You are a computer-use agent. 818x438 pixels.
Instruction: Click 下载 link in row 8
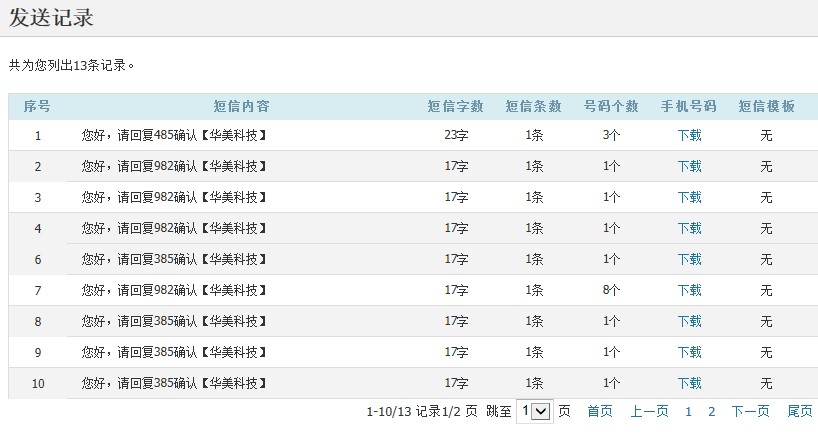(689, 322)
